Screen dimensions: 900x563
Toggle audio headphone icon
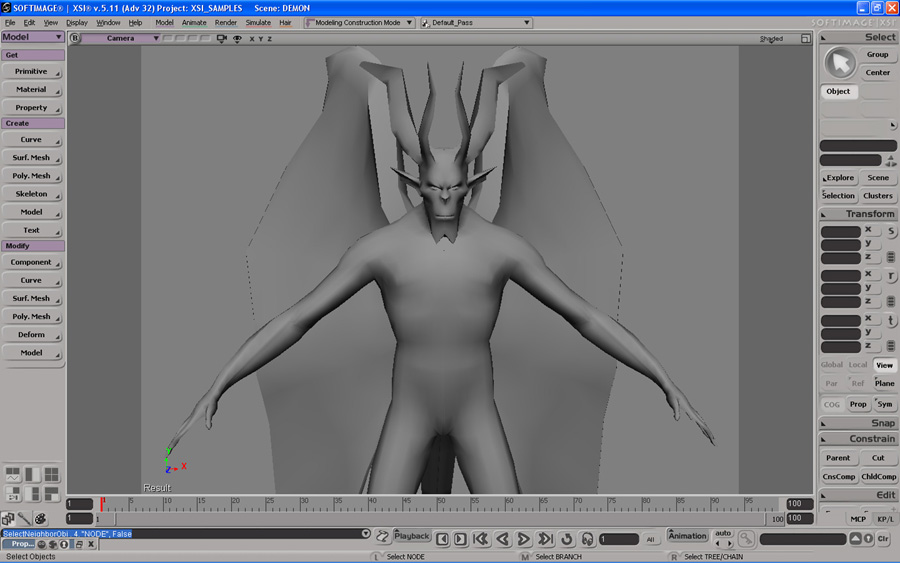pos(587,539)
